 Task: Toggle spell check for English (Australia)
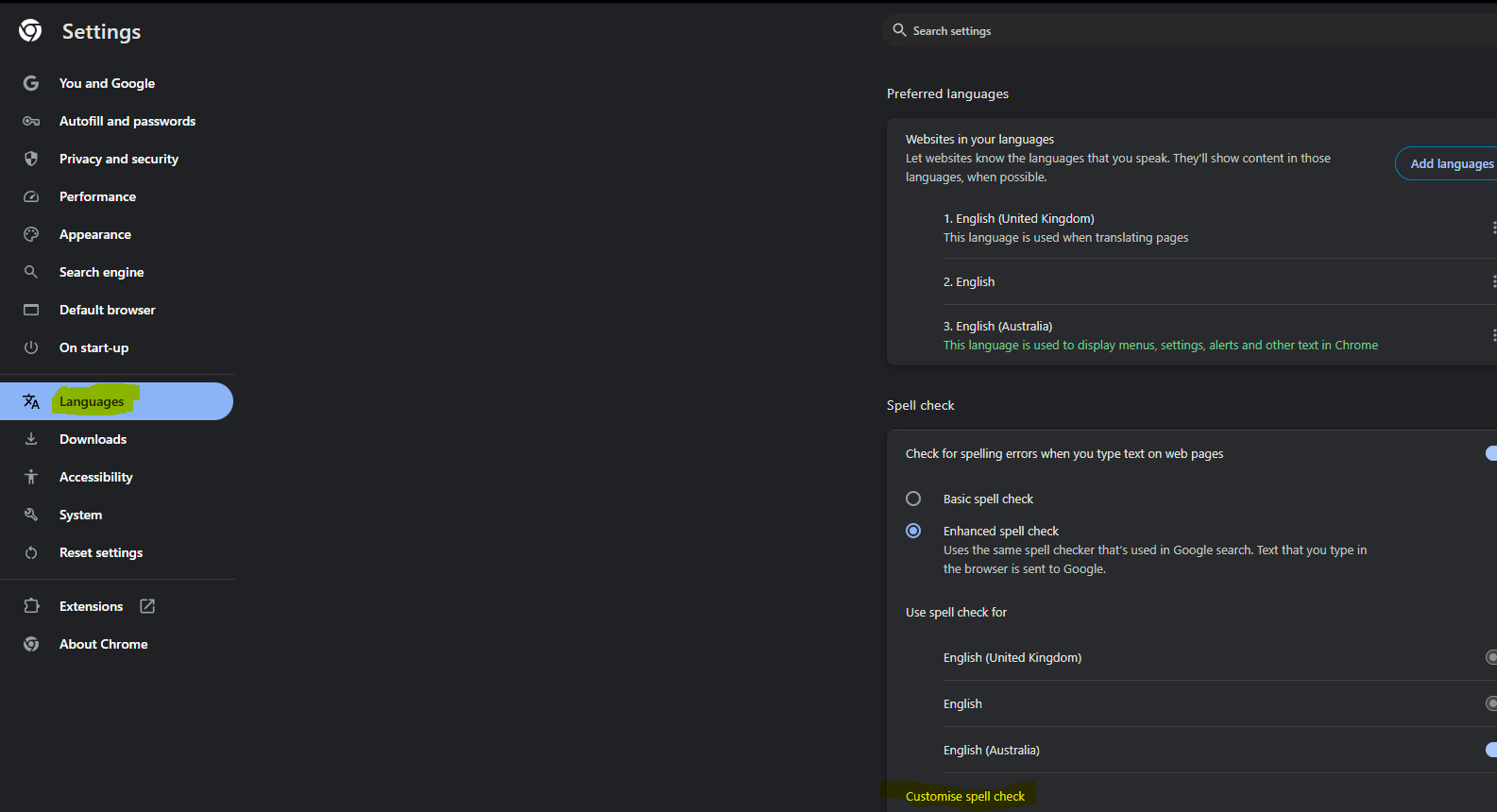click(x=1490, y=750)
